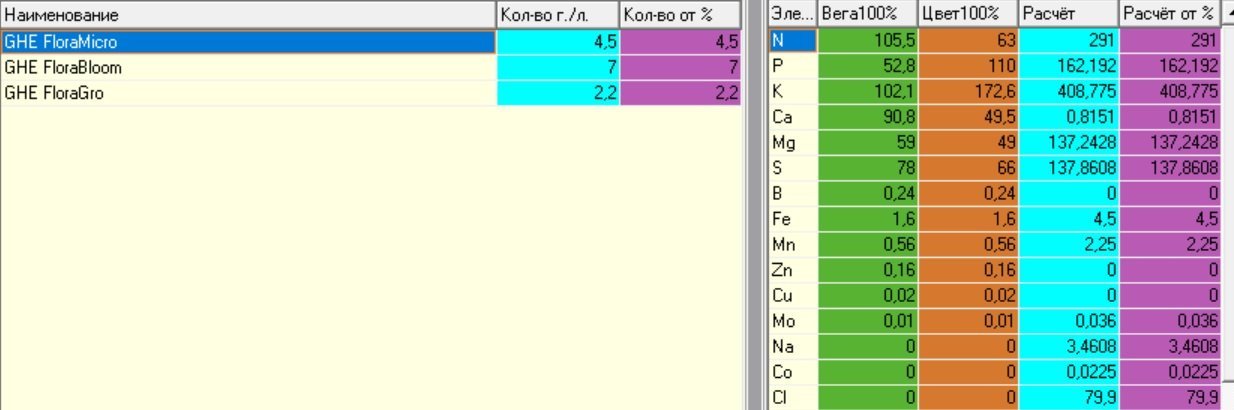Select the Fe element cell
Viewport: 1234px width, 410px height.
click(792, 219)
